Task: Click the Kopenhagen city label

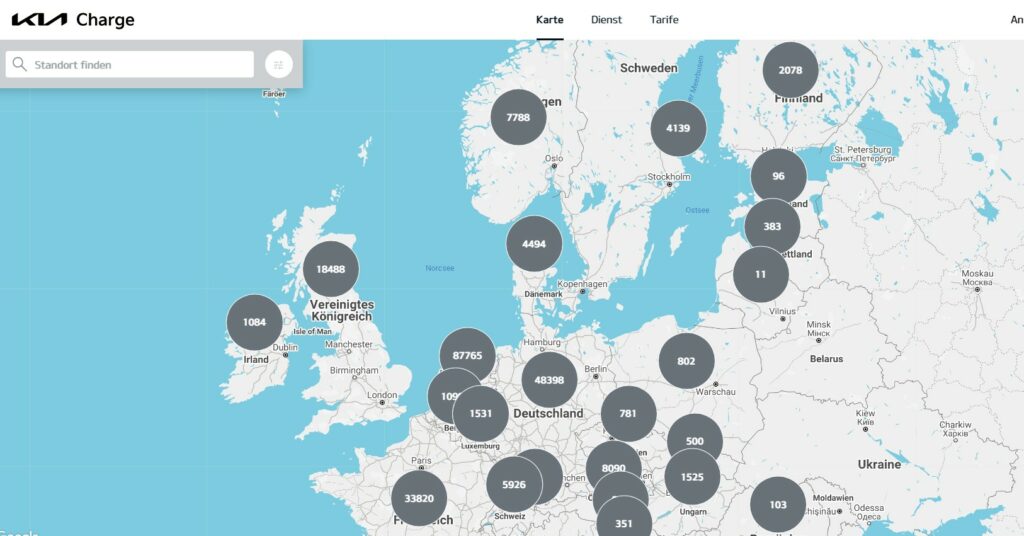Action: [x=582, y=284]
